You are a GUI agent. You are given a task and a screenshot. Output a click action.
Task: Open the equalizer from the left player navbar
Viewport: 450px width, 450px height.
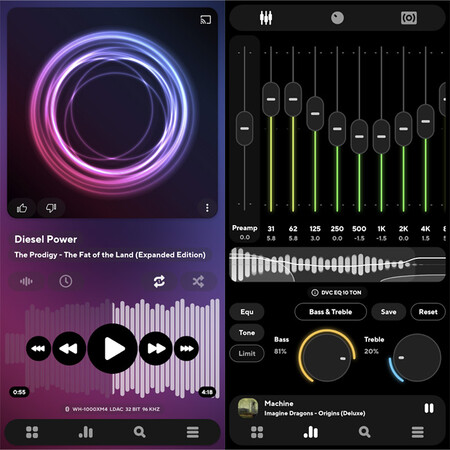(86, 432)
